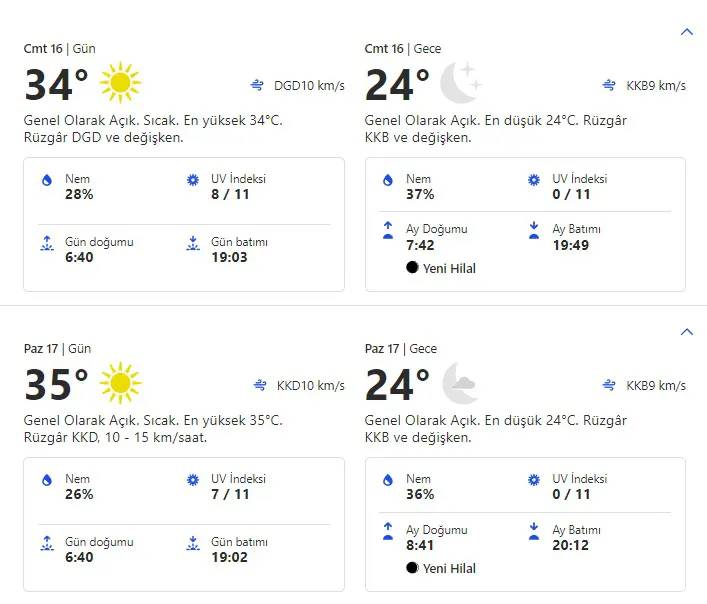Click the humidity drop icon for 28%
707x604 pixels.
pyautogui.click(x=46, y=180)
